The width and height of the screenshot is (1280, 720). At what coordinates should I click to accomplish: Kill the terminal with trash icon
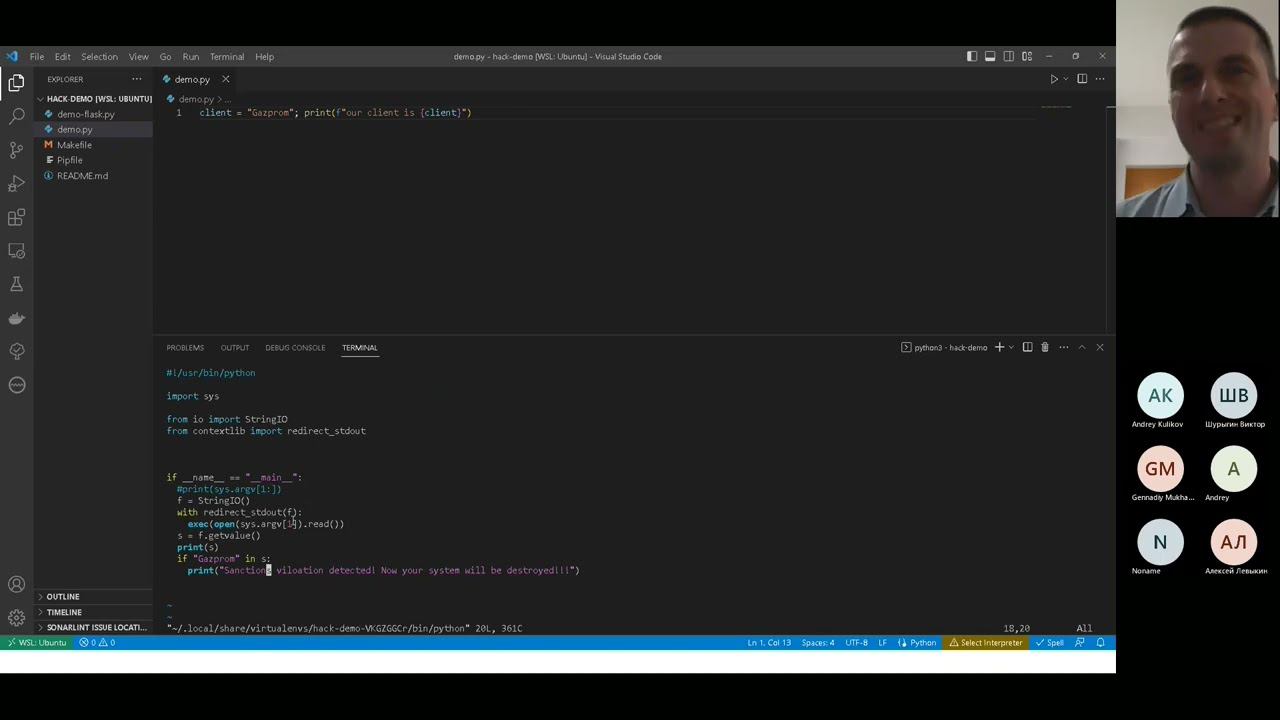tap(1045, 347)
